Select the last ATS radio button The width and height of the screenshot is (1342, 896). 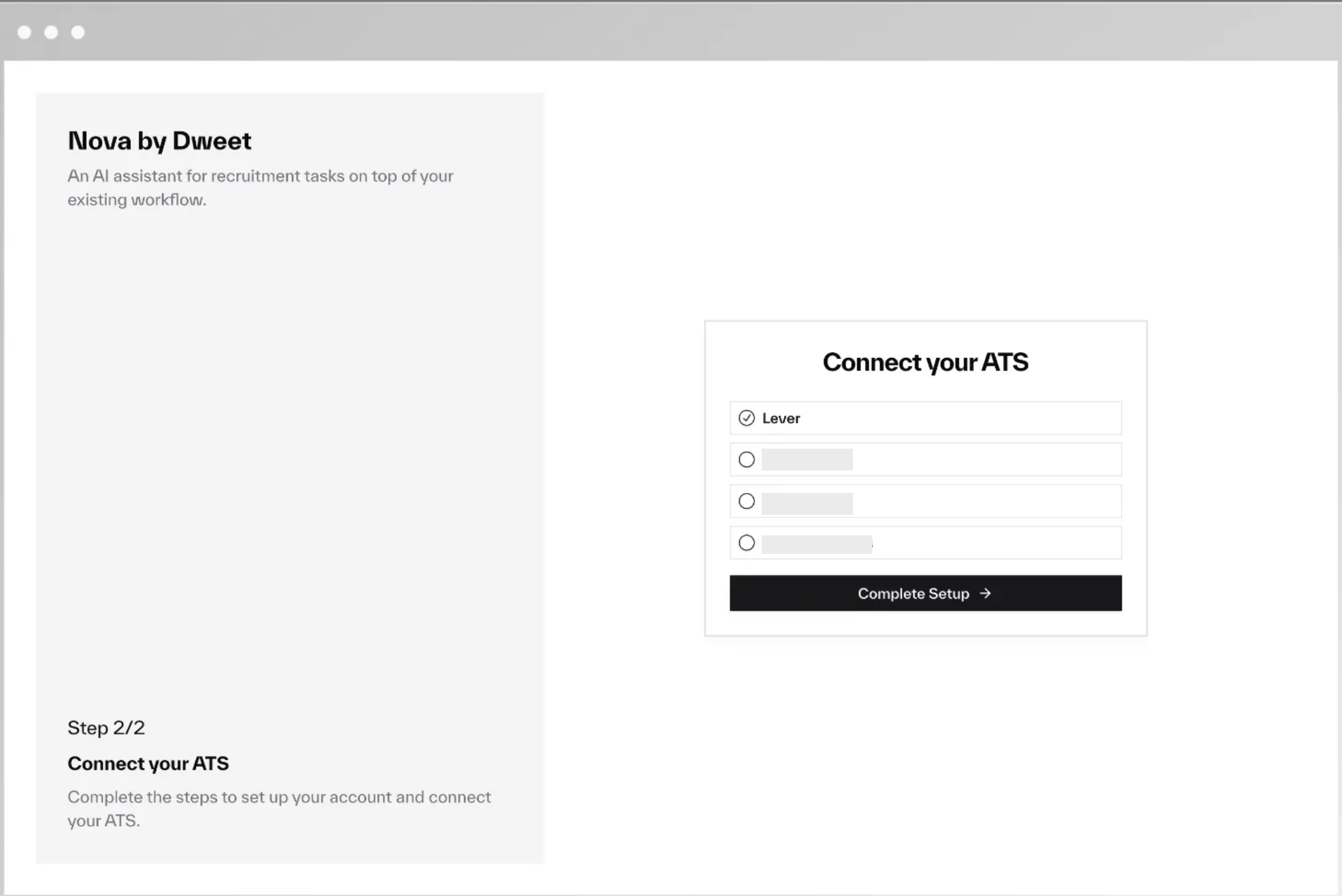(746, 543)
